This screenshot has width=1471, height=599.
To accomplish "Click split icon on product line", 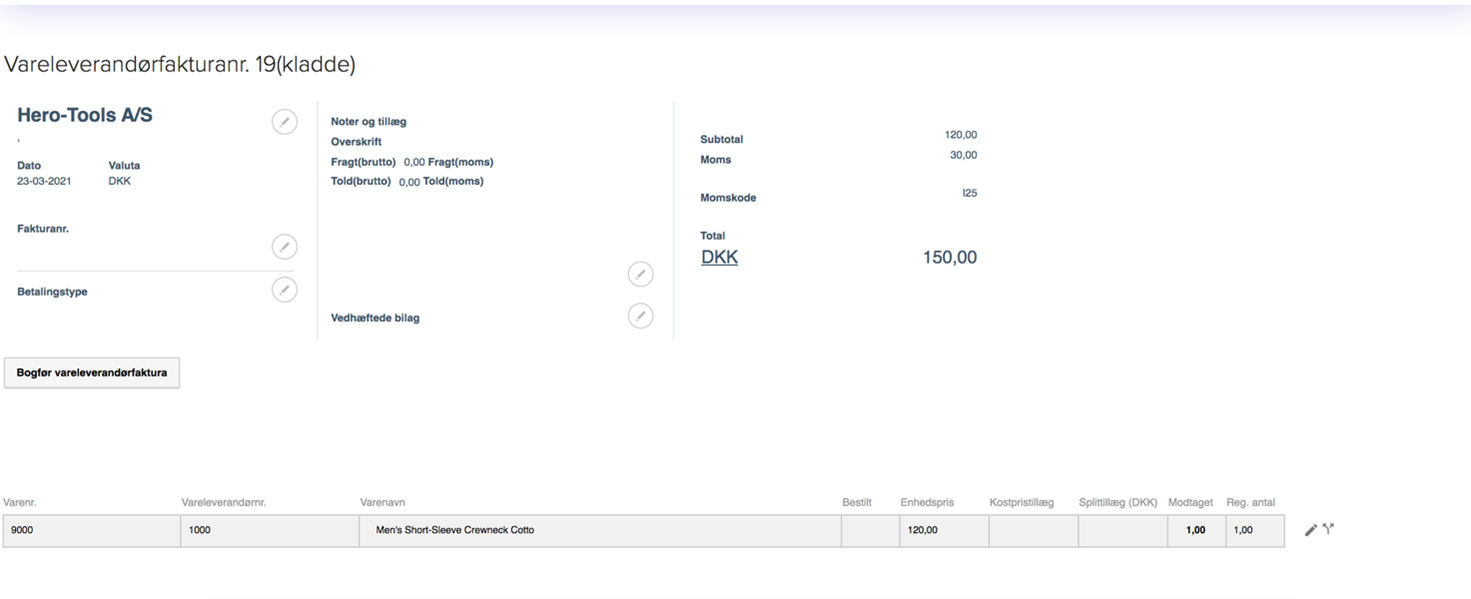I will pos(1328,529).
